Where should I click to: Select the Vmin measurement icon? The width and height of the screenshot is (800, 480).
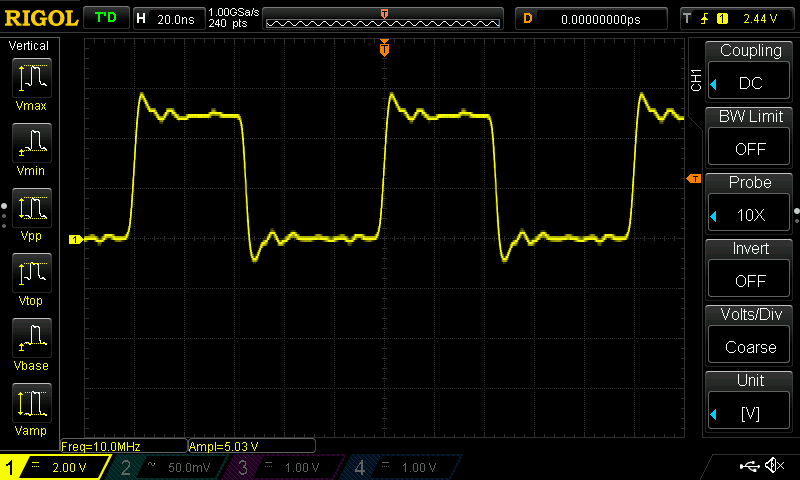(x=32, y=143)
